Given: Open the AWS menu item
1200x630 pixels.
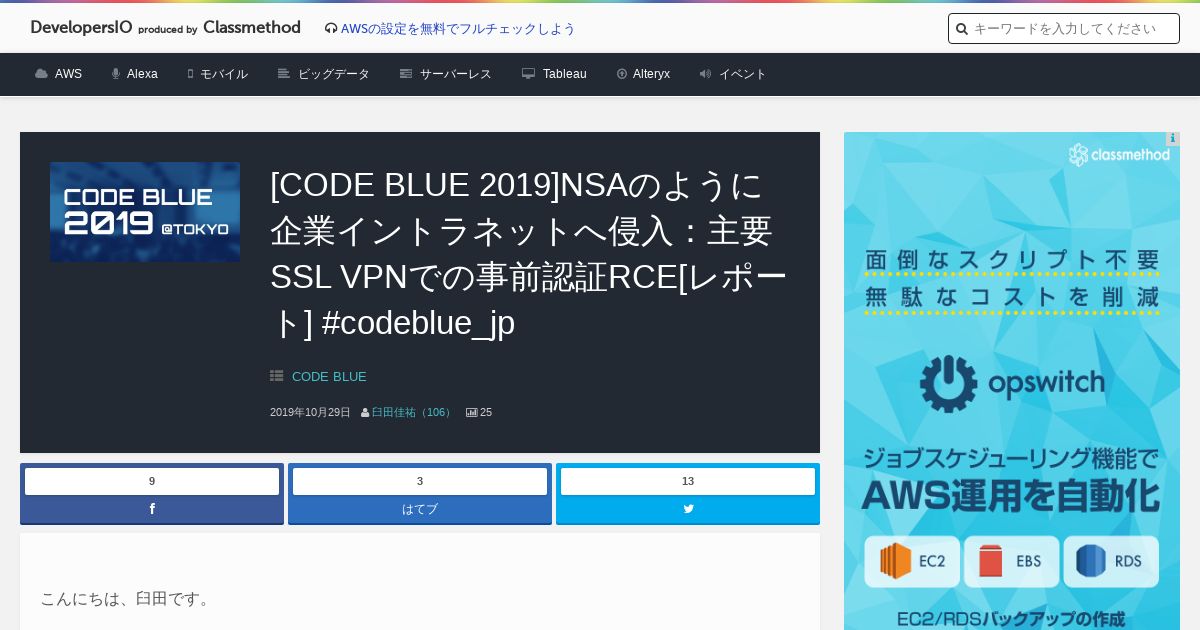Looking at the screenshot, I should [x=68, y=74].
